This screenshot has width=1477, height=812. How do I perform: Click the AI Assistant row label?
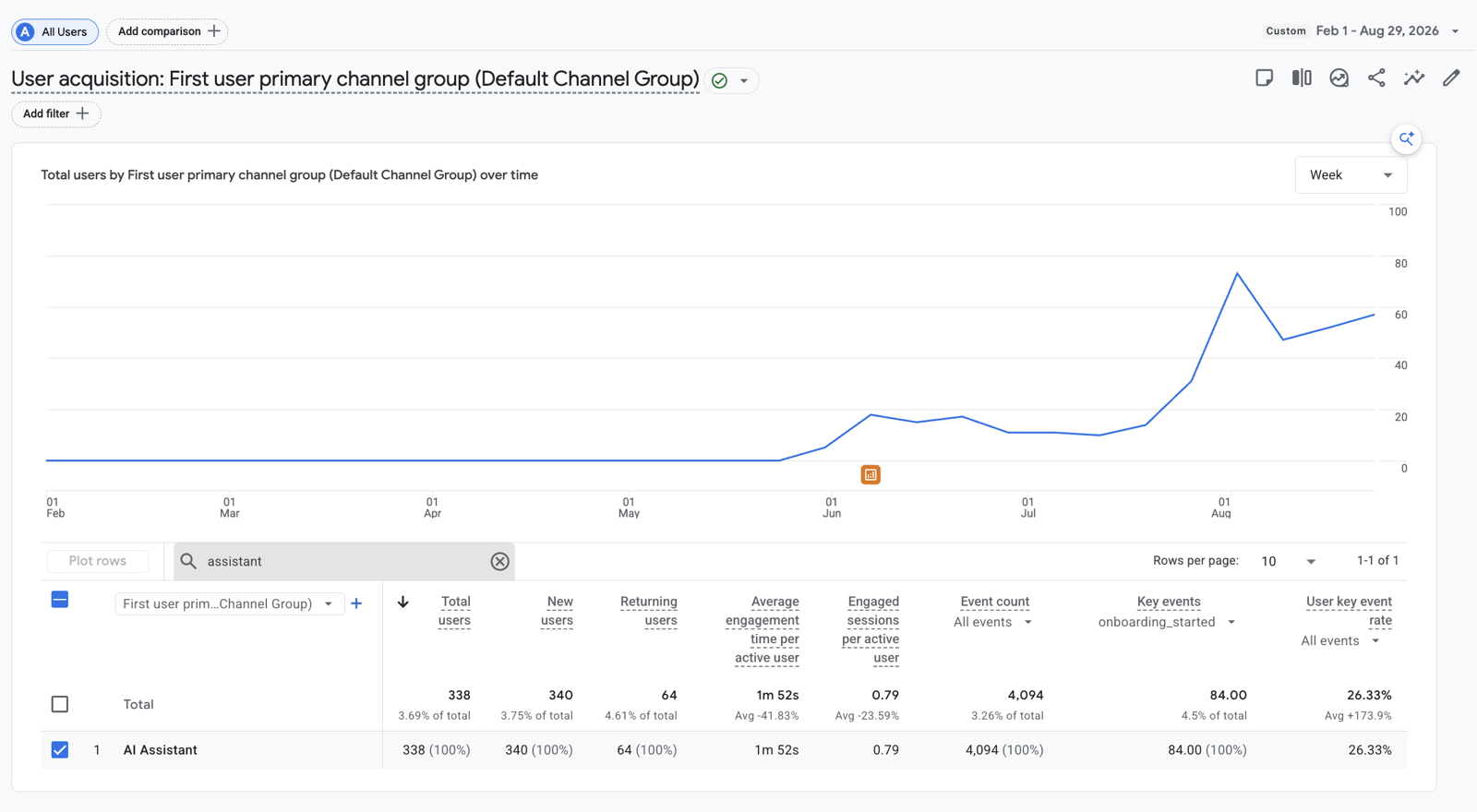[161, 750]
